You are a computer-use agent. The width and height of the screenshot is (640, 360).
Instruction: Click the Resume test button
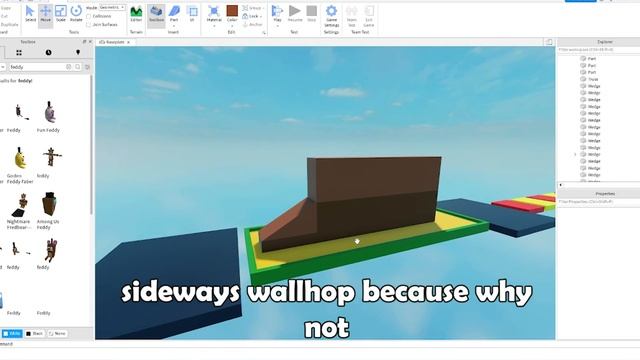(295, 13)
